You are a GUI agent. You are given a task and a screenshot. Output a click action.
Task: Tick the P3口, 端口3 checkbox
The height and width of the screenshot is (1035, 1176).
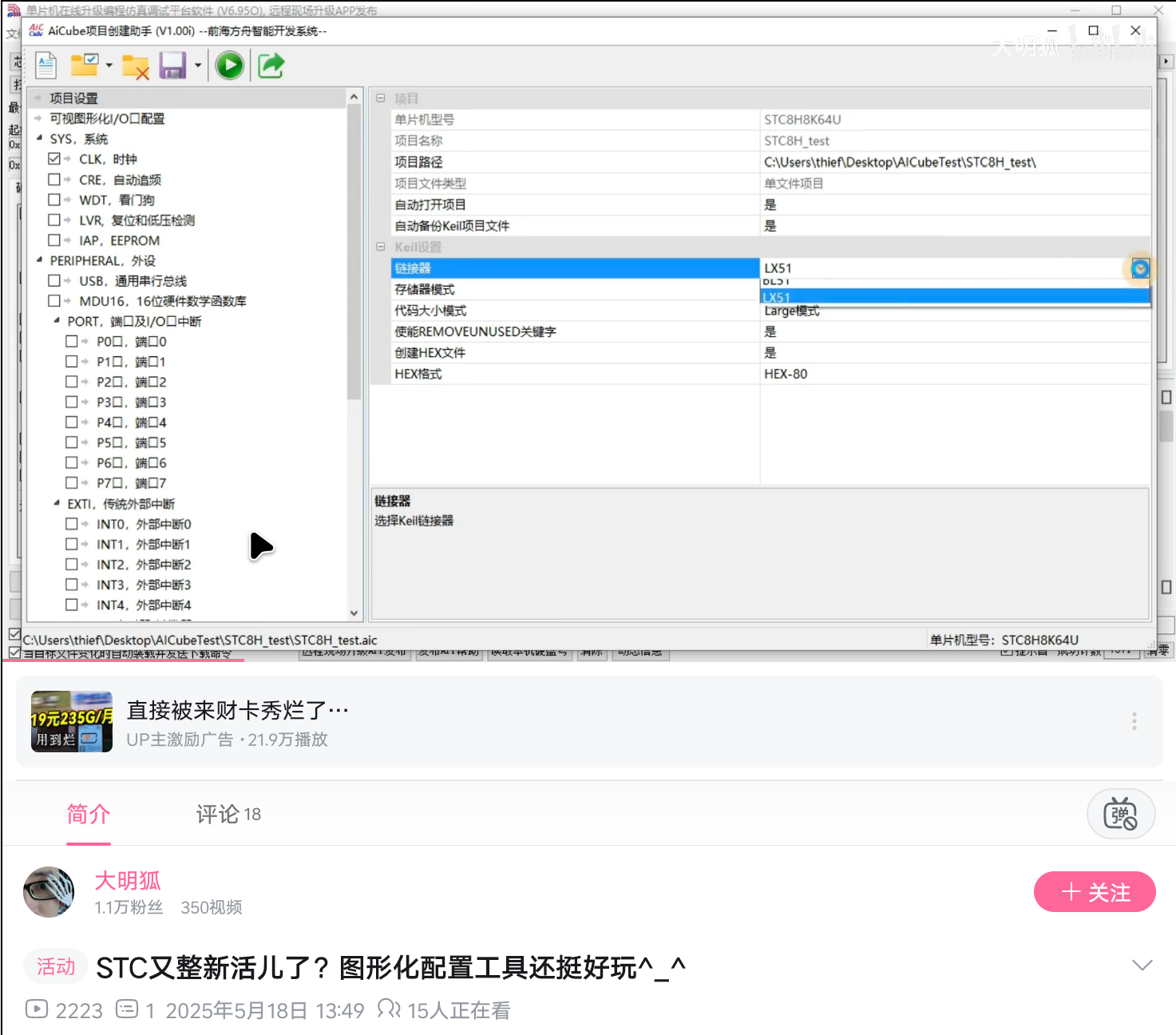click(x=72, y=402)
